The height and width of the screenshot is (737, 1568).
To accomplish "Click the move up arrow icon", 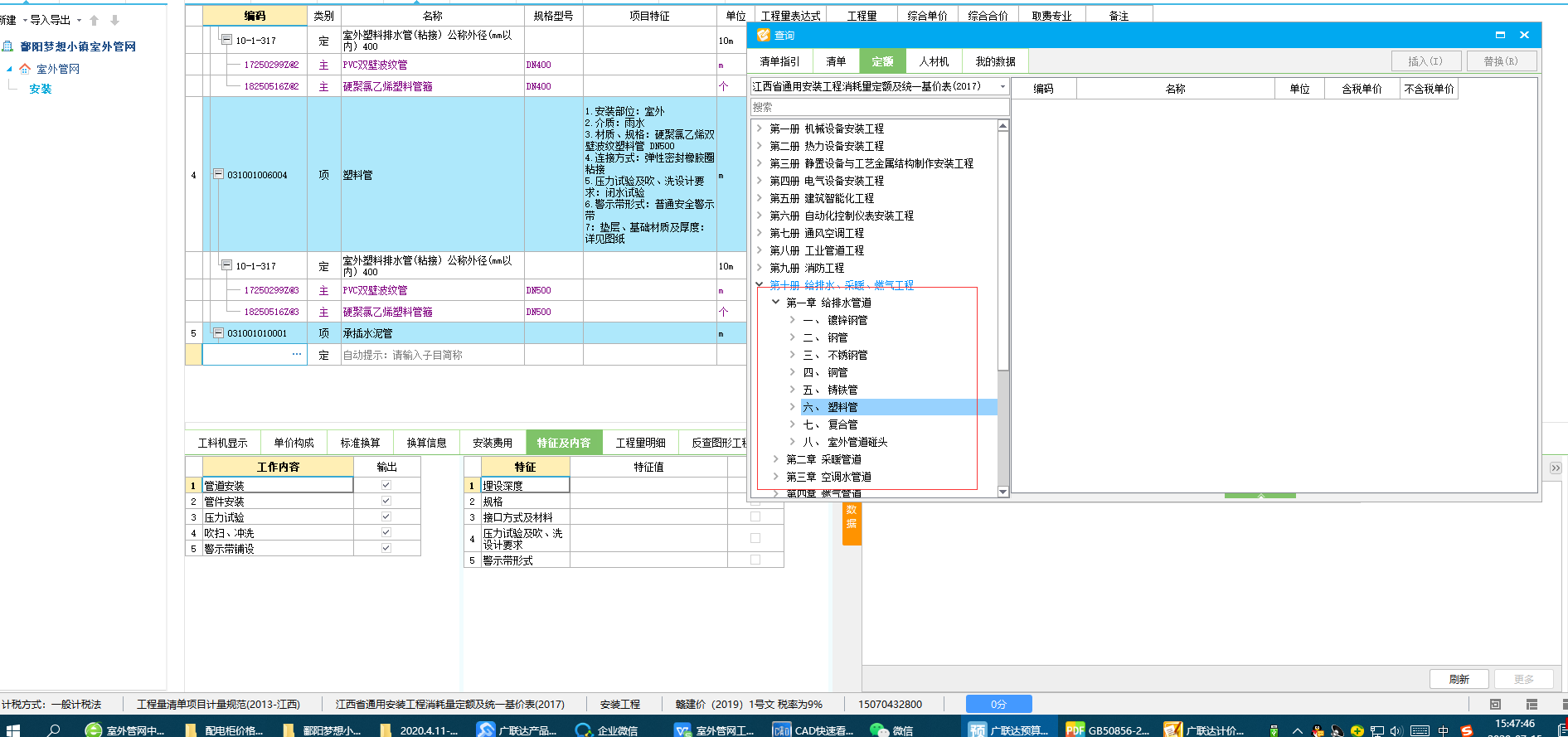I will (94, 20).
